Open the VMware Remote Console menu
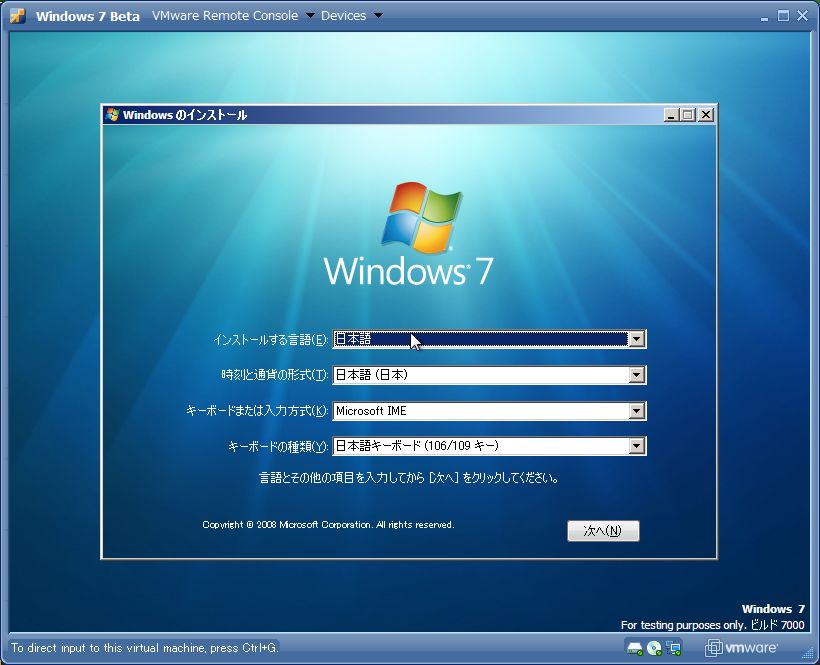 coord(233,16)
